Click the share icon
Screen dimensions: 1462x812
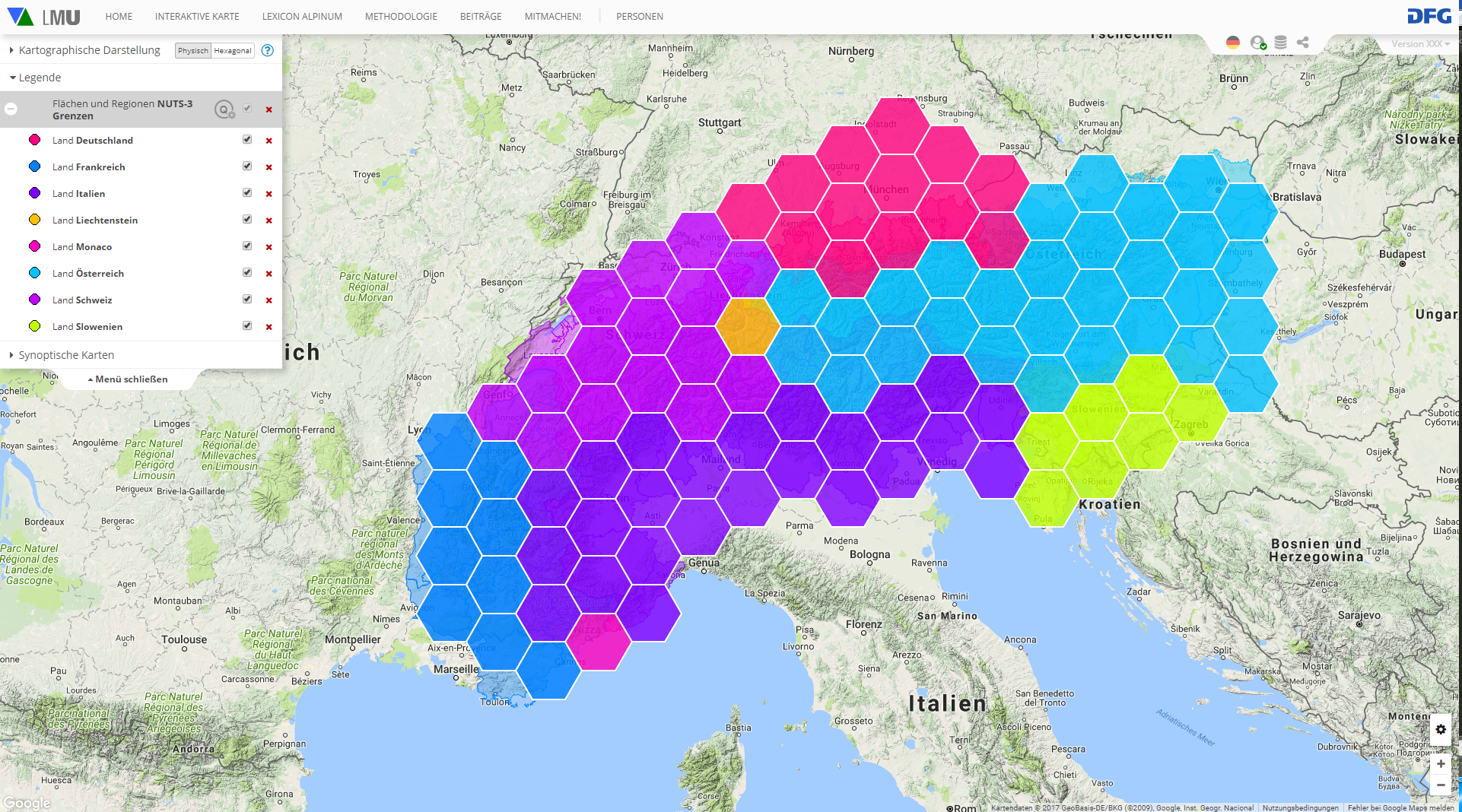1303,43
